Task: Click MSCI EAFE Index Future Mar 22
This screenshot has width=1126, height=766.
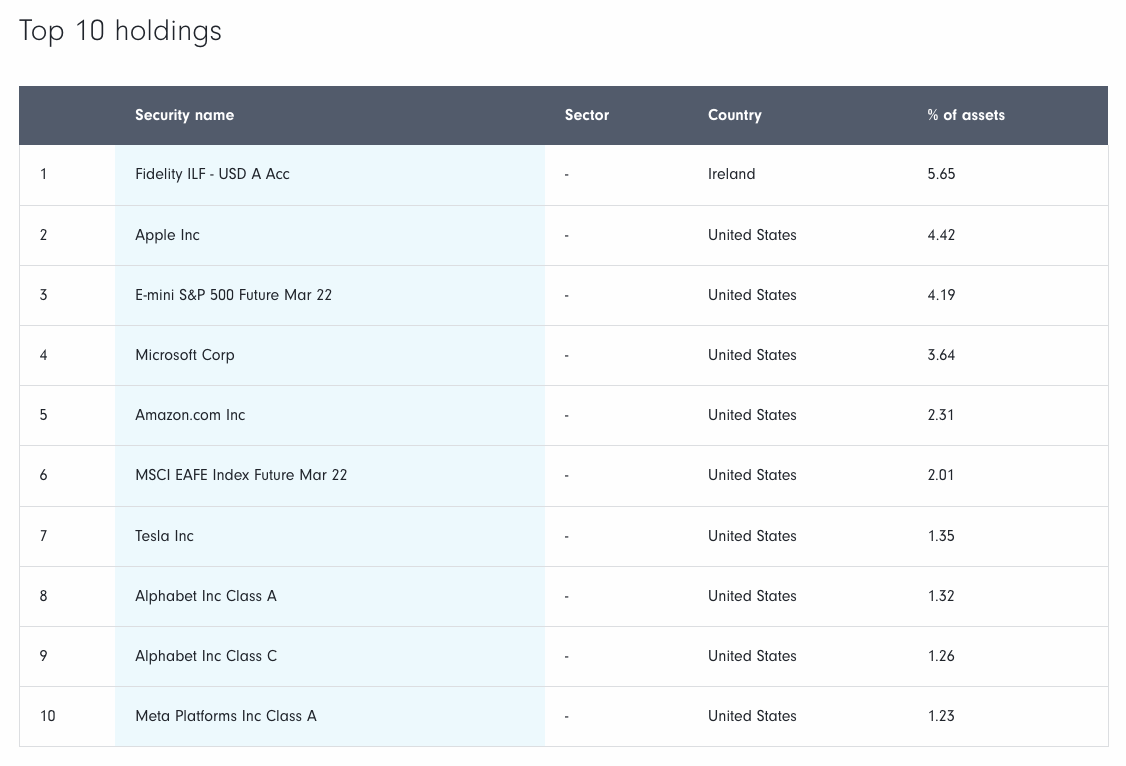Action: (241, 475)
